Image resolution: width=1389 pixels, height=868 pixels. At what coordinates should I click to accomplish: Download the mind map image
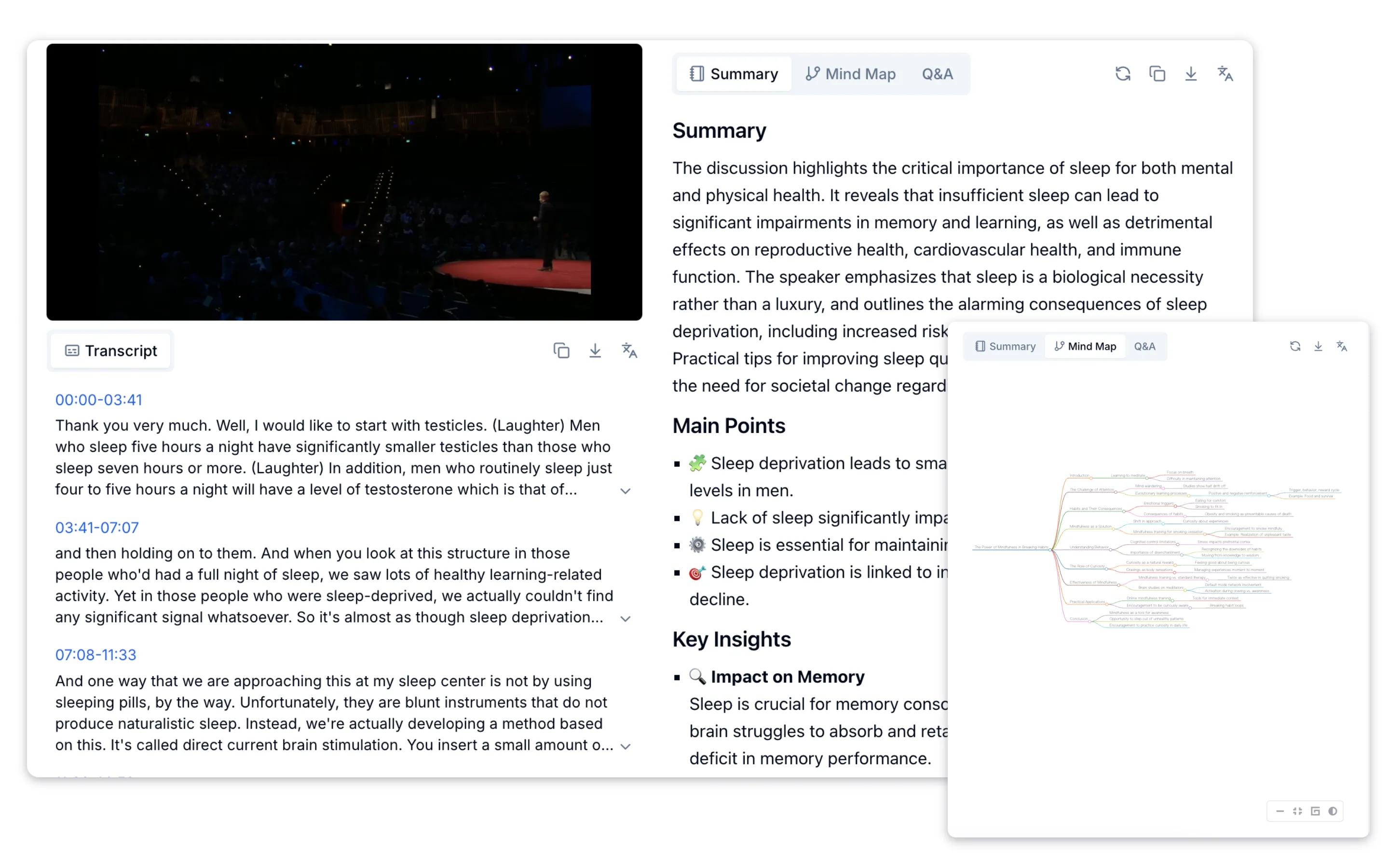click(1318, 346)
